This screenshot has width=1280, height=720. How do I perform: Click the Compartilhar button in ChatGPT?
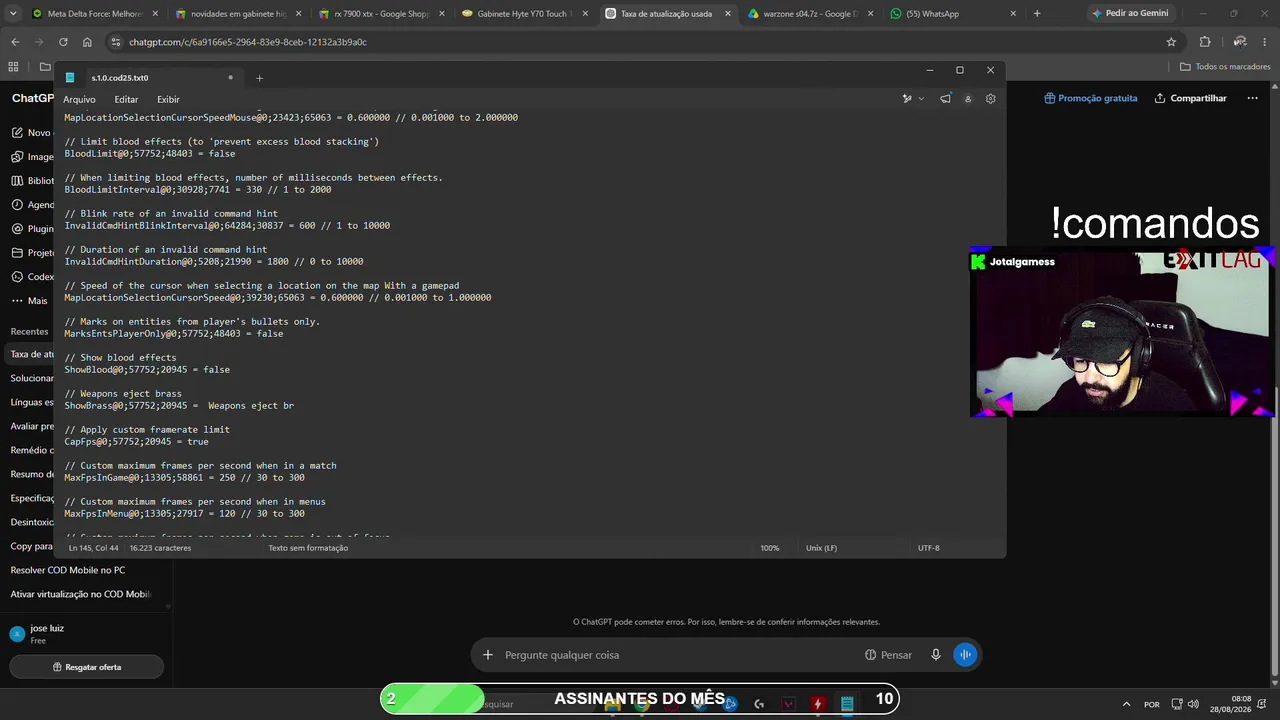pyautogui.click(x=1190, y=98)
